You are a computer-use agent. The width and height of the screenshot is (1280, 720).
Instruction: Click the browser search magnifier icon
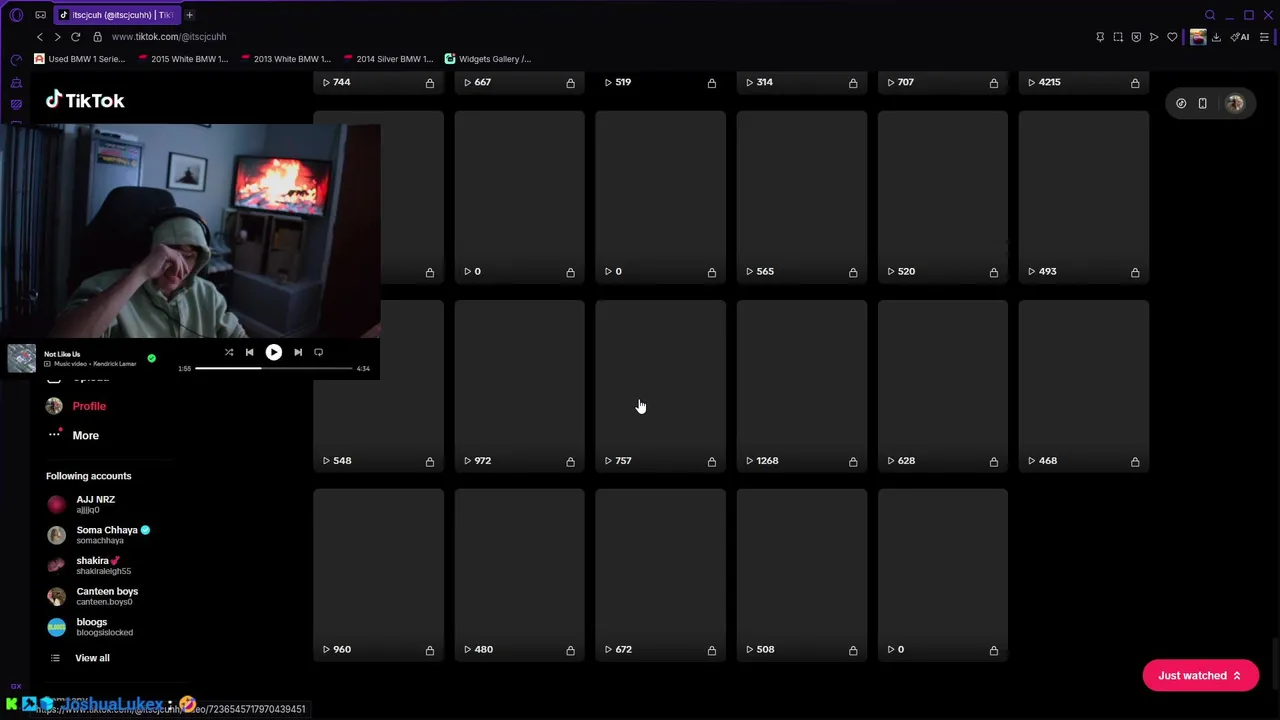(x=1210, y=15)
